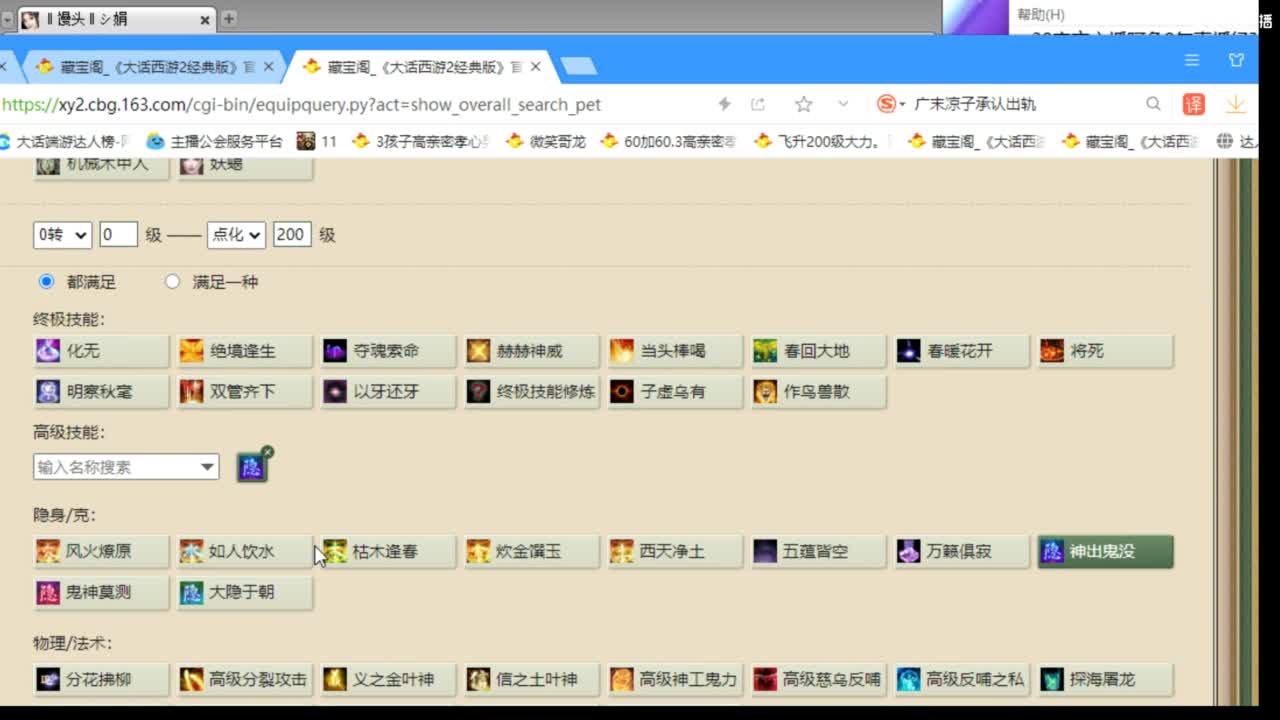Image resolution: width=1280 pixels, height=720 pixels.
Task: Select the 高级反哺之私 skill
Action: 962,679
